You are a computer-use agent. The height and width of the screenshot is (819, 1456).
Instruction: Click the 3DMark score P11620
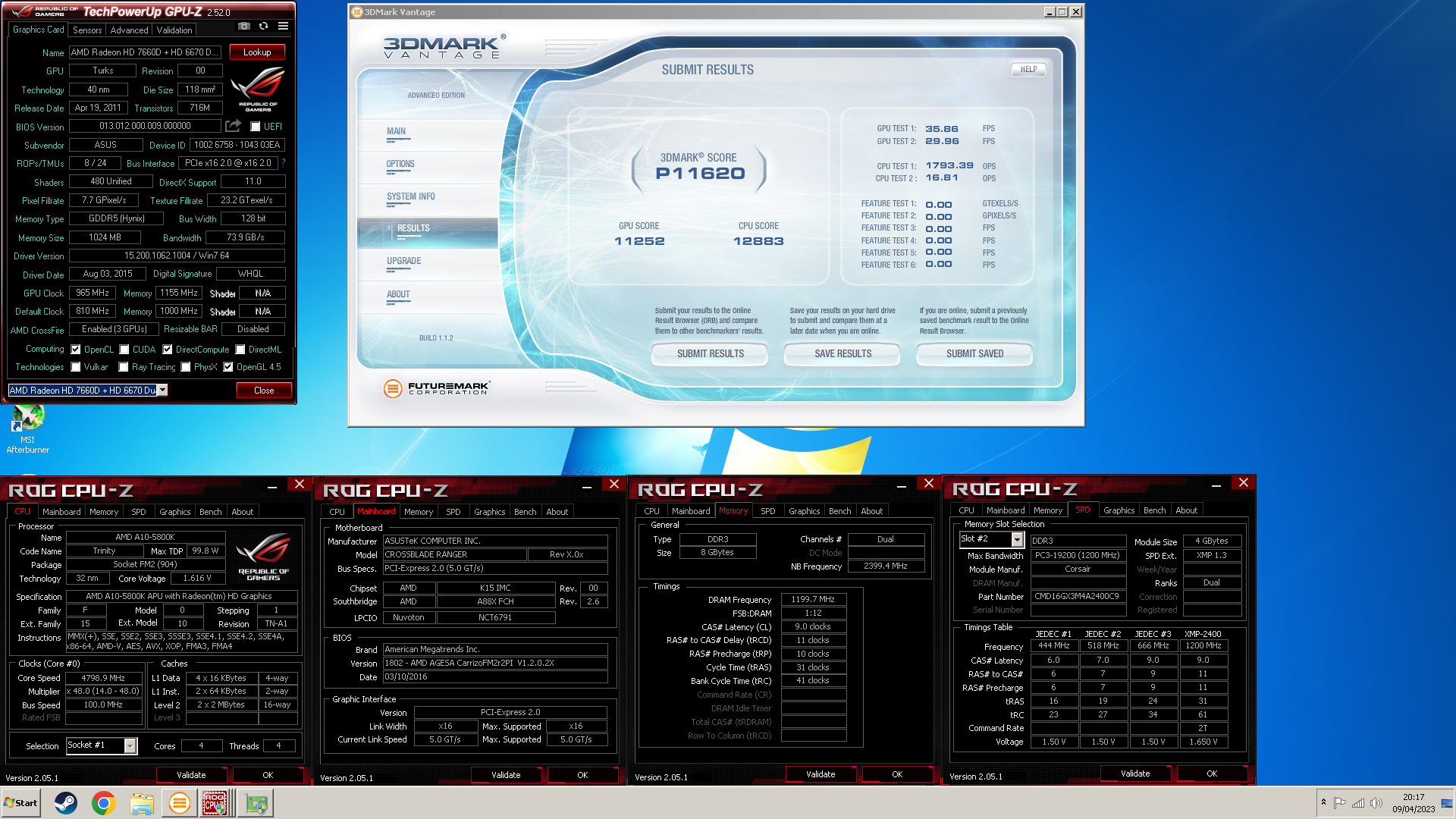(x=700, y=174)
